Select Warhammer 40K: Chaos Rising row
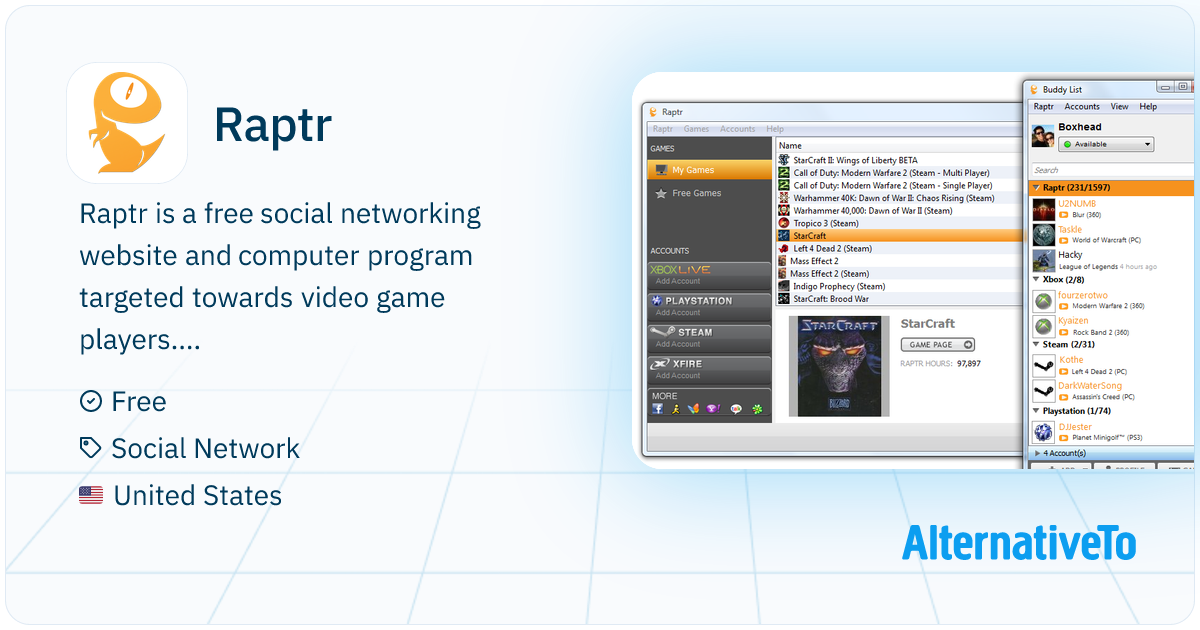Screen dimensions: 1200x630 click(x=899, y=198)
